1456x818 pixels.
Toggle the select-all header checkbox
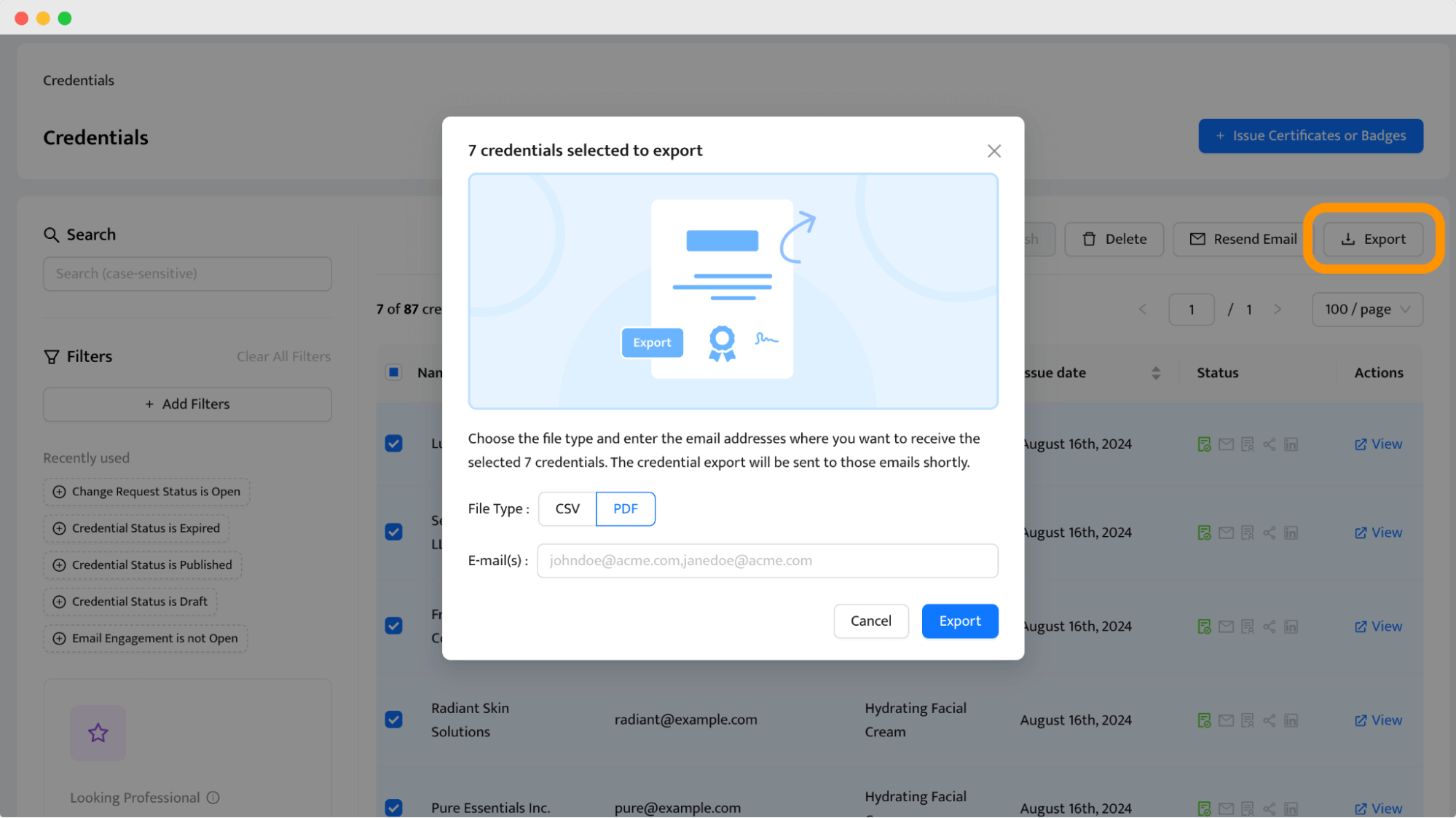pyautogui.click(x=393, y=372)
